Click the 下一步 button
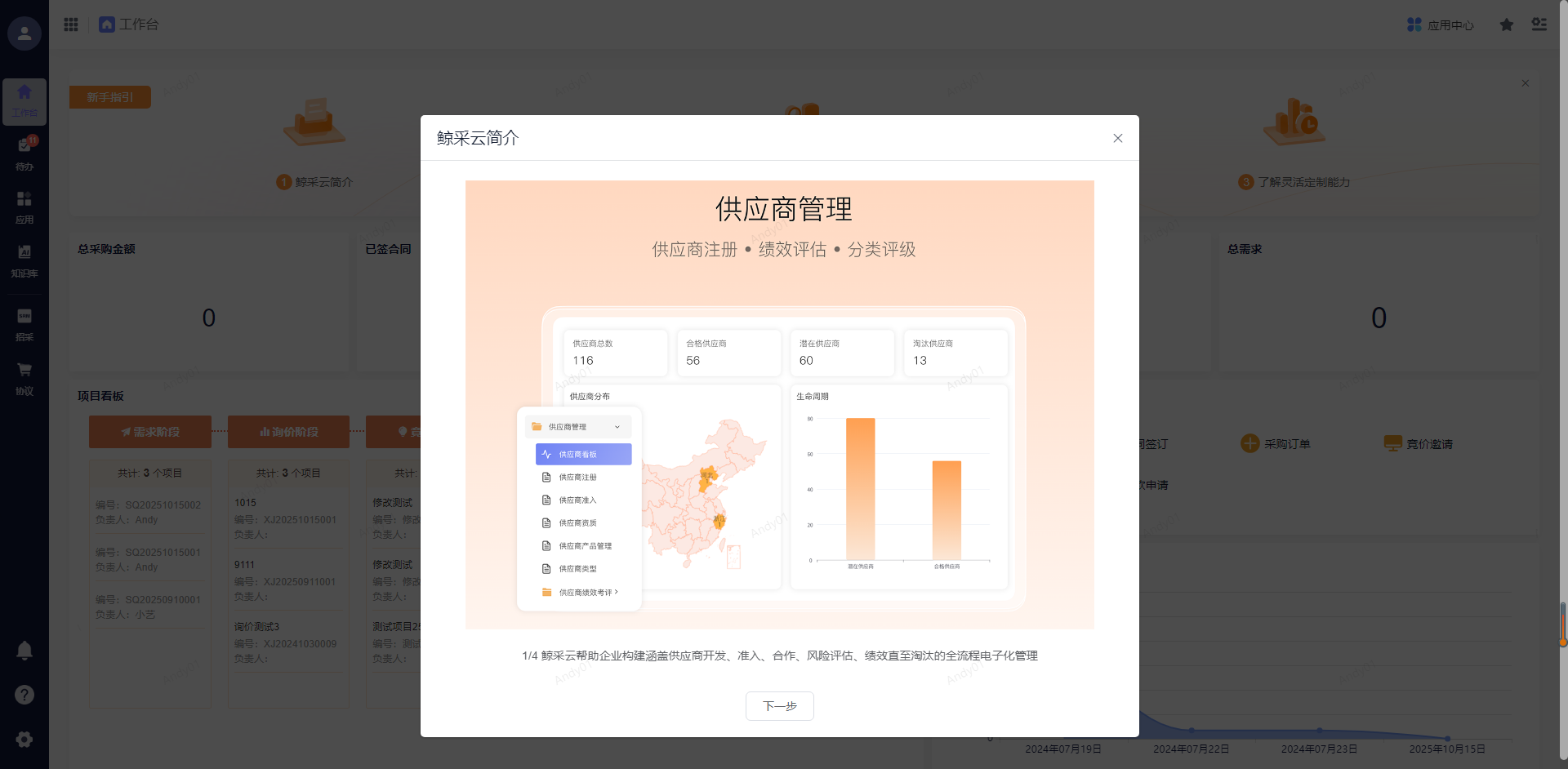The width and height of the screenshot is (1568, 769). [x=779, y=706]
